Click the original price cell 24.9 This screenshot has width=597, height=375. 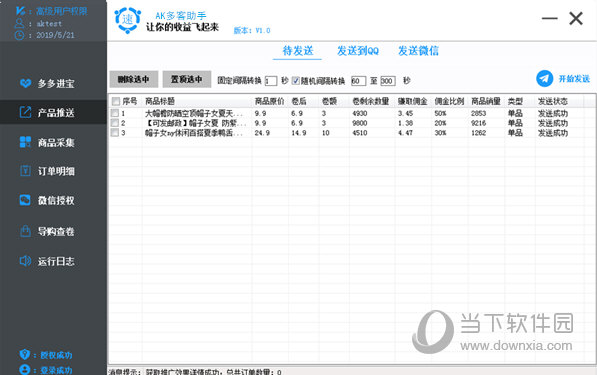262,132
